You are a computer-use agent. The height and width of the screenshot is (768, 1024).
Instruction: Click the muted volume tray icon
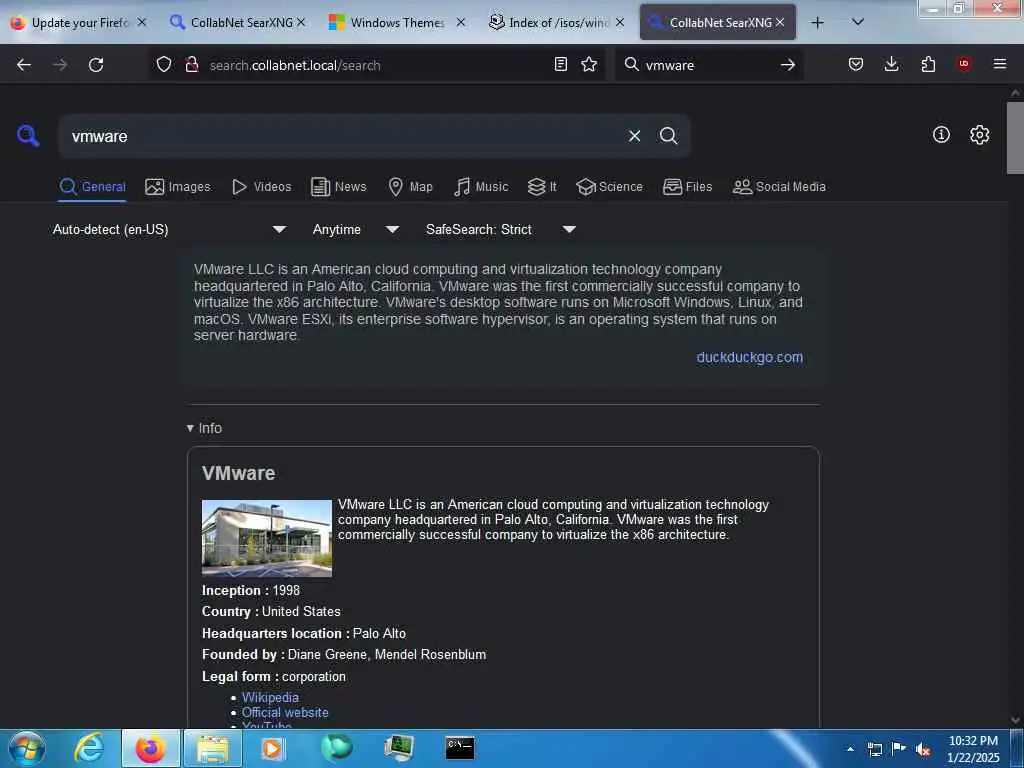923,750
